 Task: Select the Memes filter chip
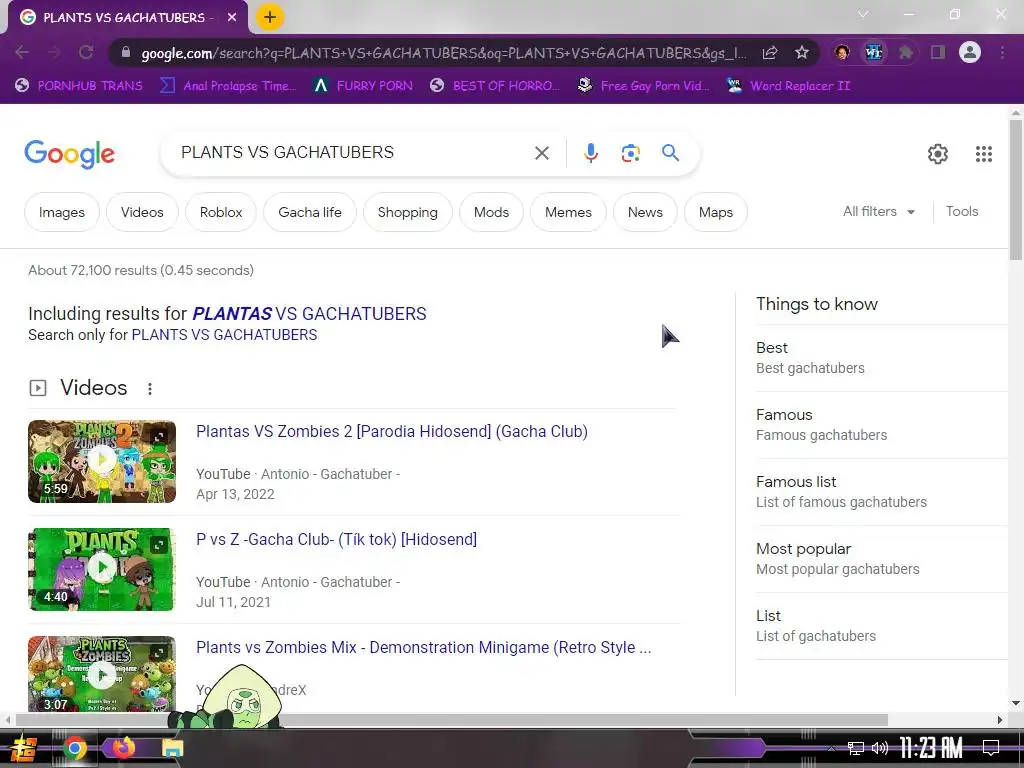568,212
